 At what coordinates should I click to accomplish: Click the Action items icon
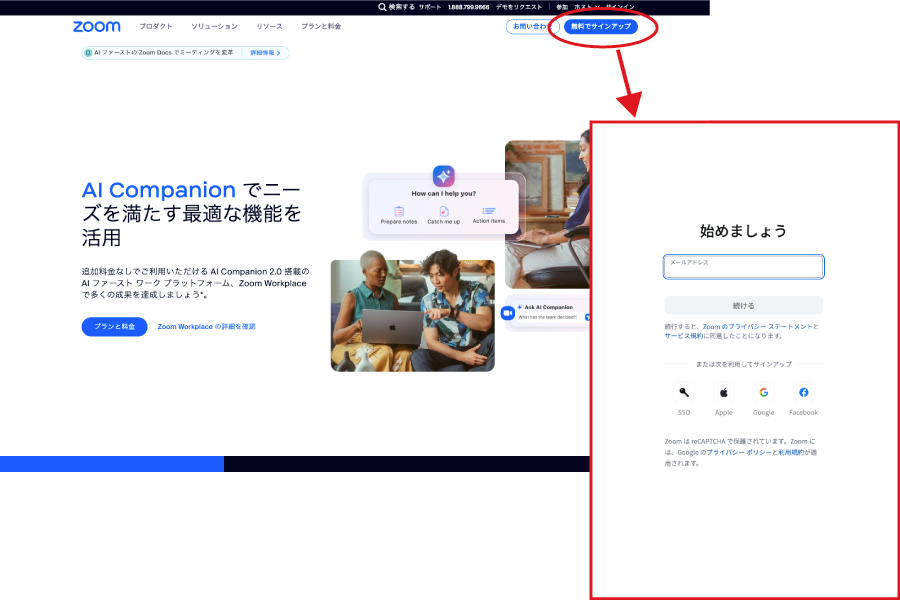489,211
